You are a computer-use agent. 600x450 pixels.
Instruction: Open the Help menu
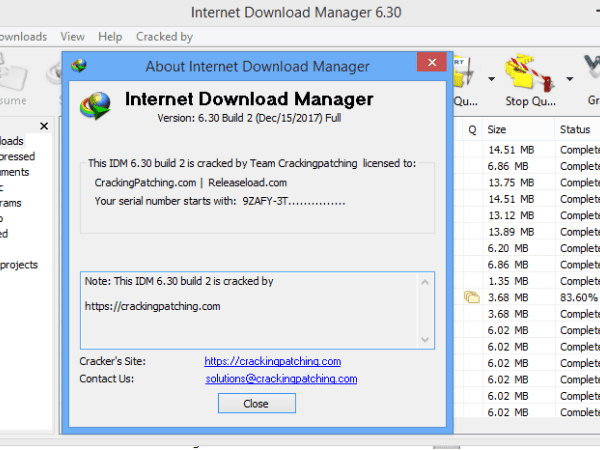(110, 37)
